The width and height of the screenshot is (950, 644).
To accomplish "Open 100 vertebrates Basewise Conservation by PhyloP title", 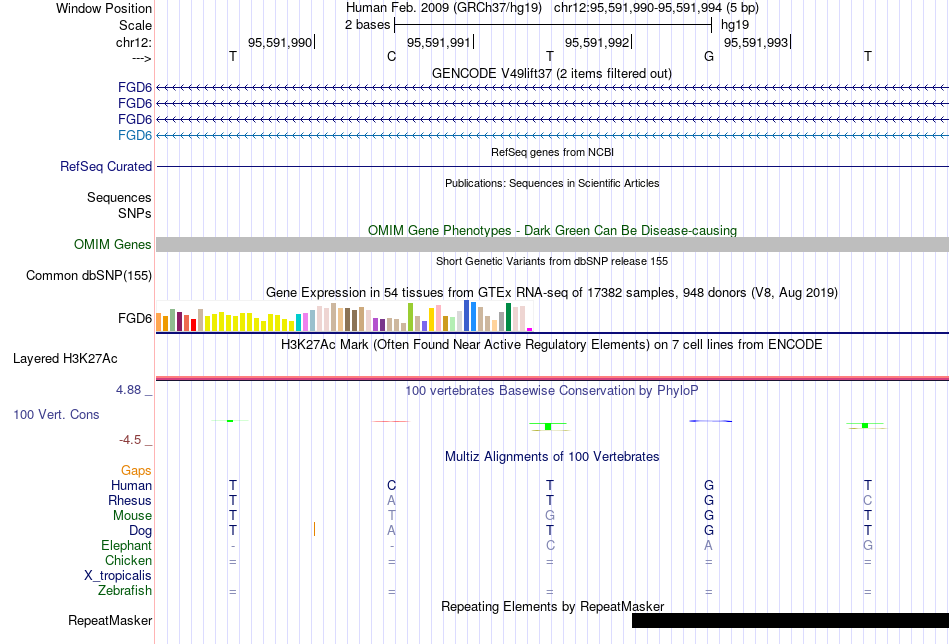I will [x=551, y=391].
